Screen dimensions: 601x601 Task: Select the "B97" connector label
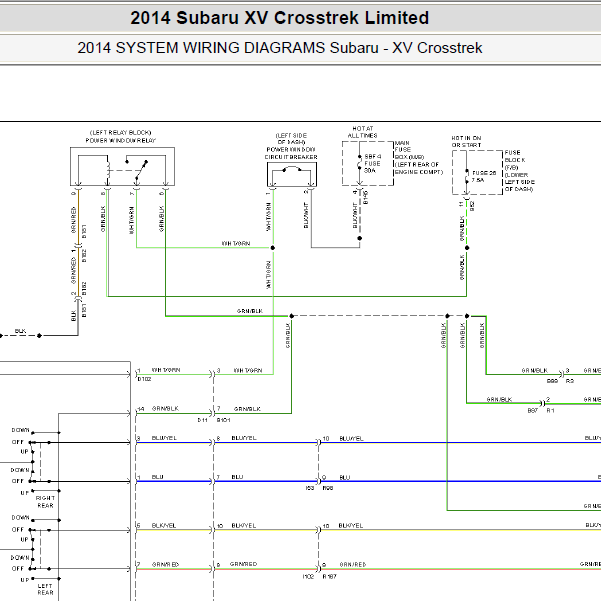click(x=533, y=411)
